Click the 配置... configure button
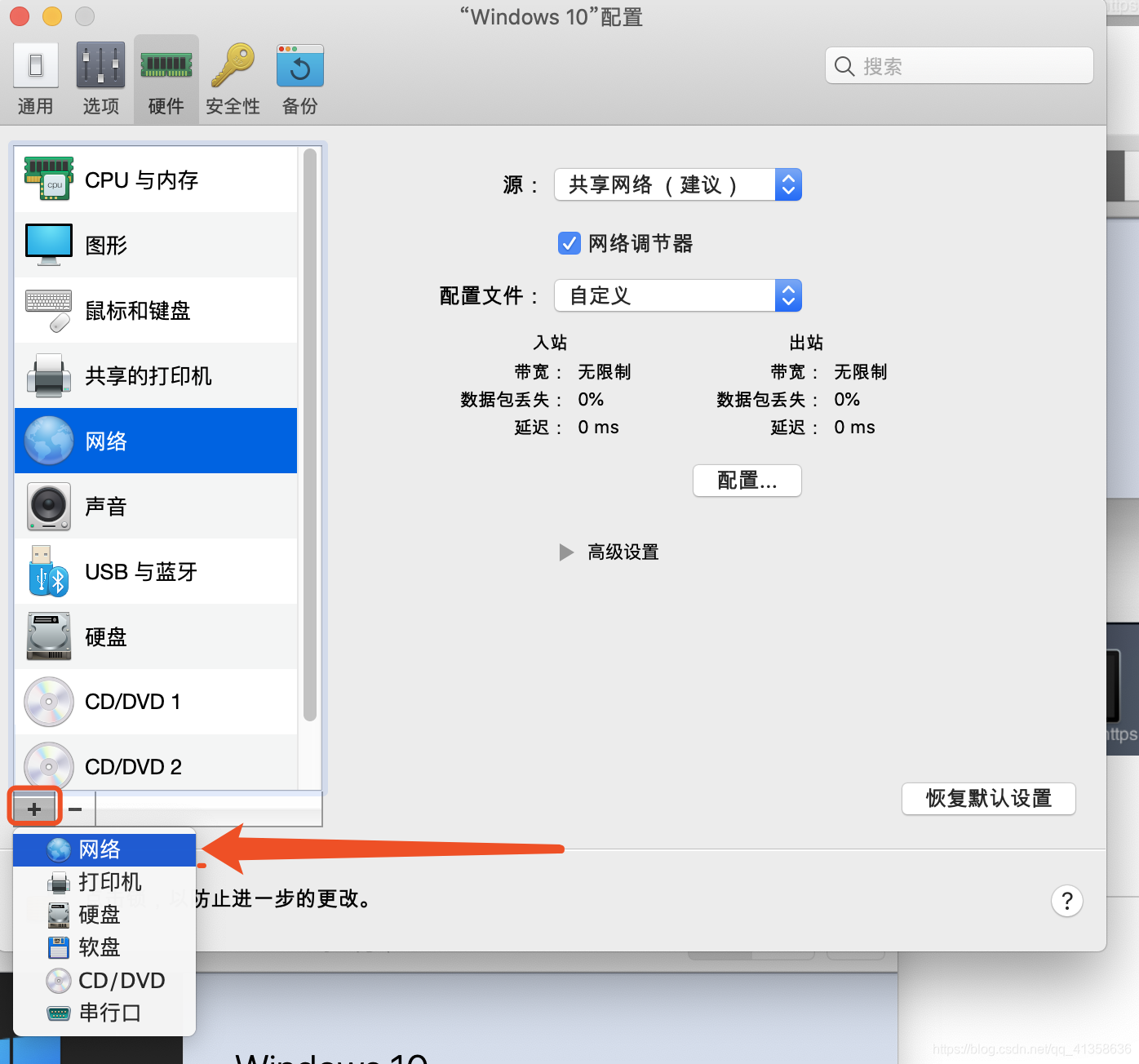Viewport: 1139px width, 1064px height. (x=747, y=481)
